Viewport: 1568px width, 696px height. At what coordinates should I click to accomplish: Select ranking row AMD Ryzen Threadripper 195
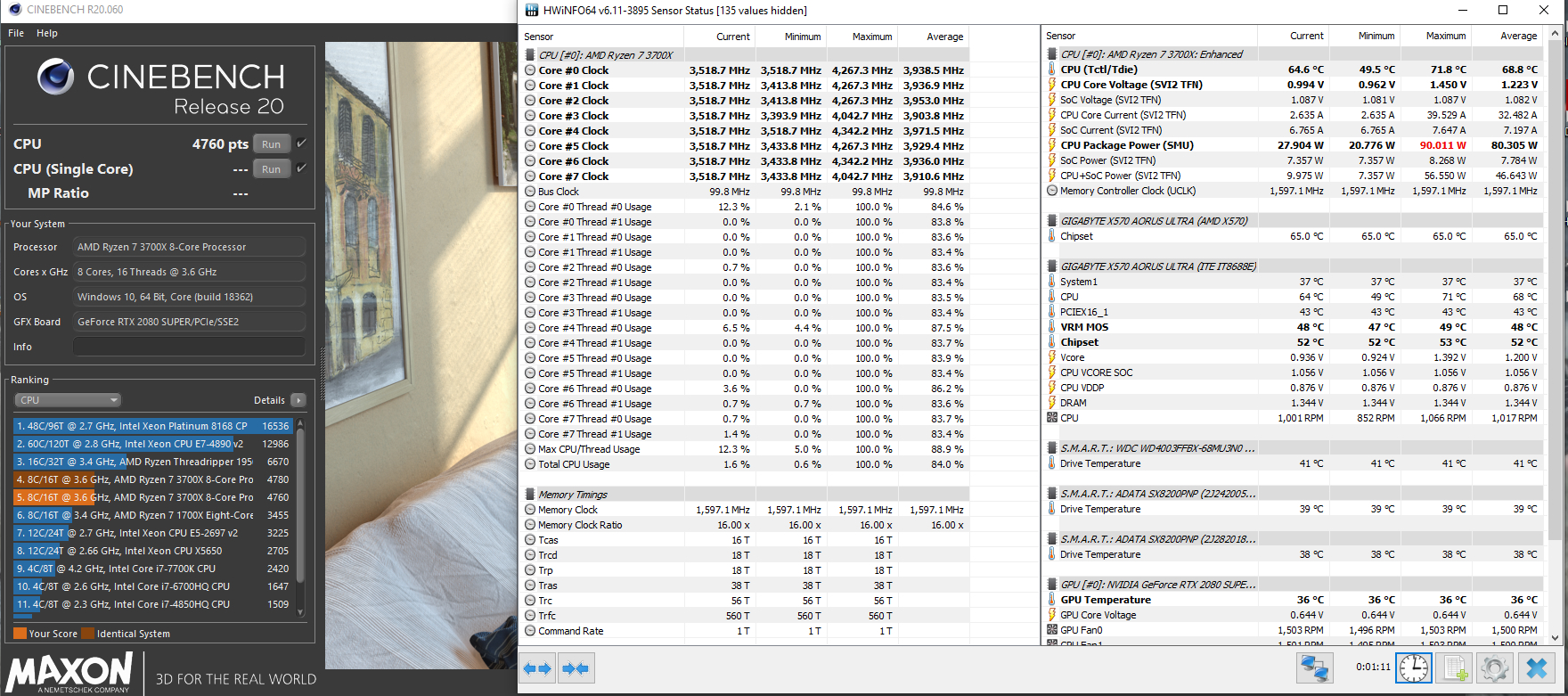click(x=153, y=462)
